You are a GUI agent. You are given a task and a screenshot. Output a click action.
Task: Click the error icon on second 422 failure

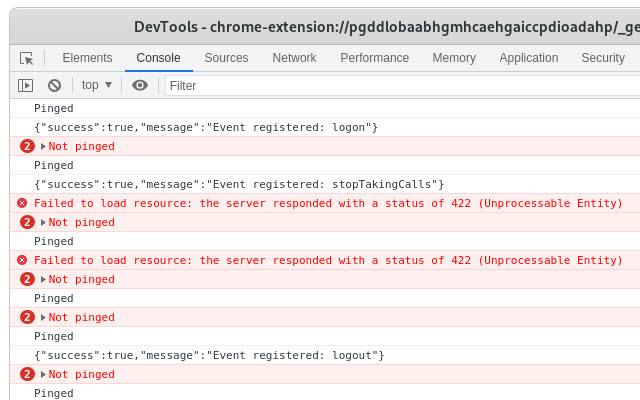click(x=22, y=260)
